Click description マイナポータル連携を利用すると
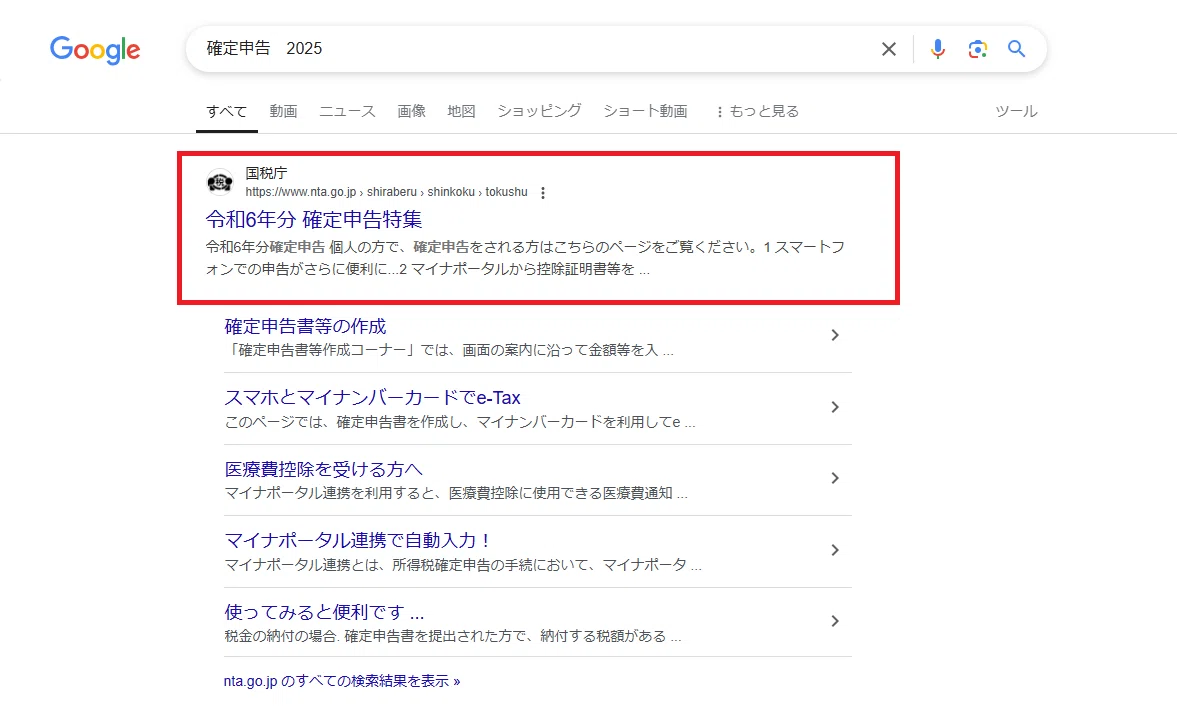Viewport: 1177px width, 719px height. click(456, 493)
